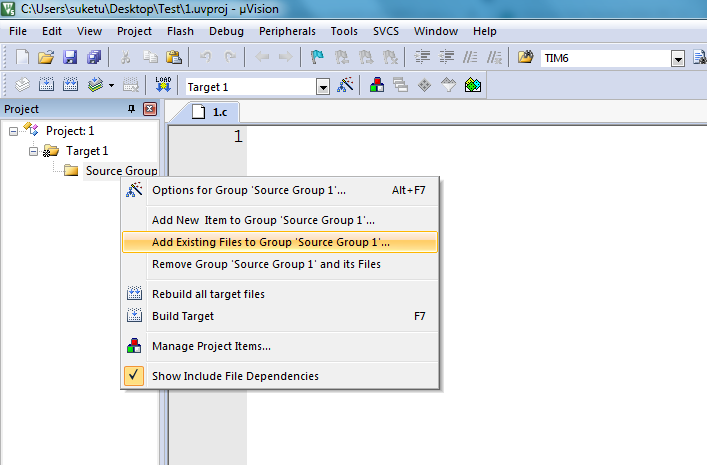Collapse the Target 1 tree node
This screenshot has height=465, width=707.
click(33, 151)
